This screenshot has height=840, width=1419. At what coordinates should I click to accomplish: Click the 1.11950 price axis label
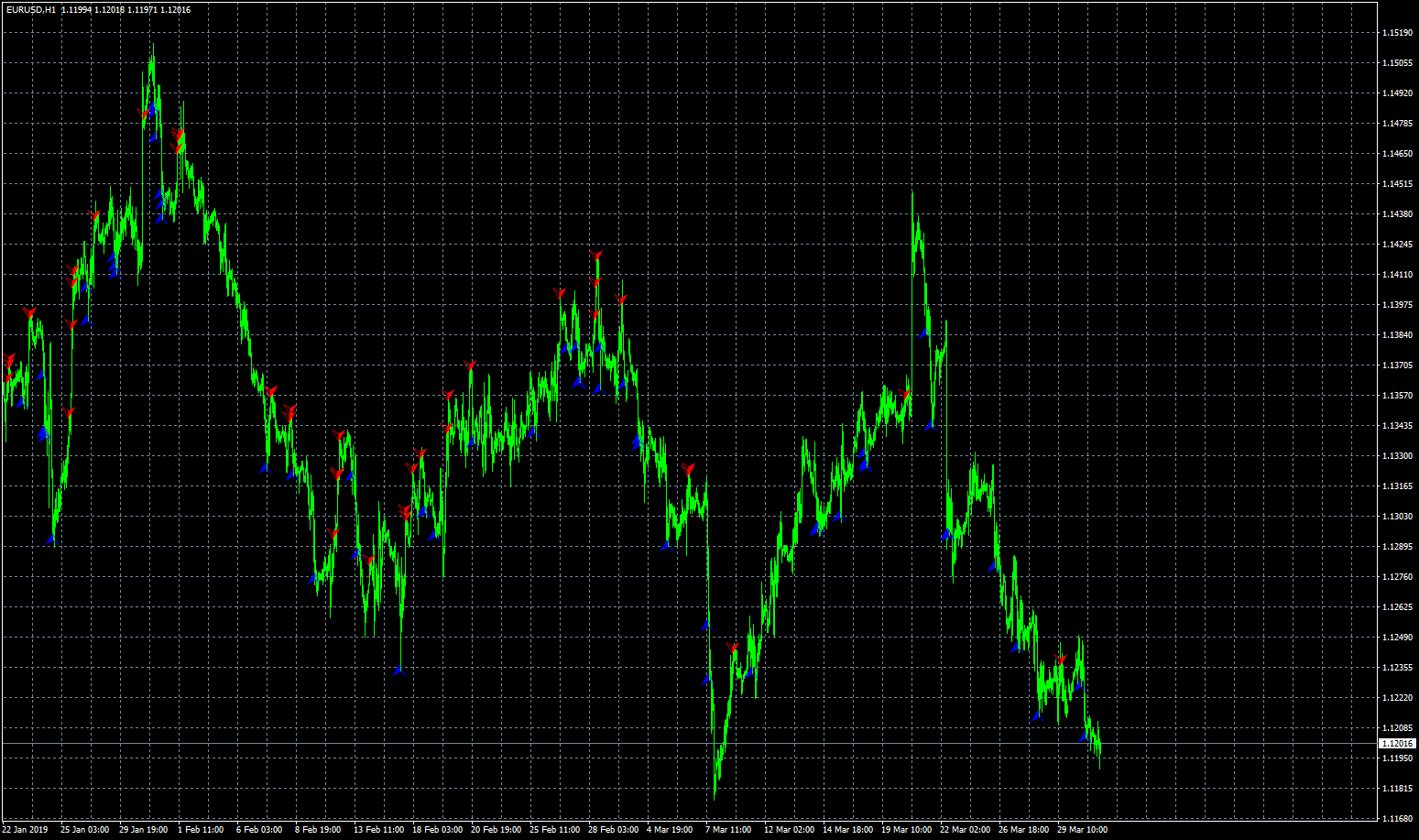(1396, 758)
